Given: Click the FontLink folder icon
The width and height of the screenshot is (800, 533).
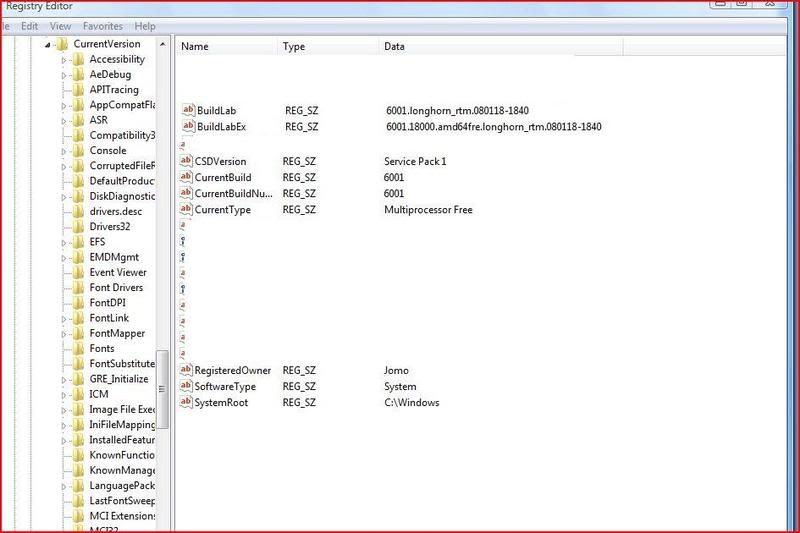Looking at the screenshot, I should 78,318.
